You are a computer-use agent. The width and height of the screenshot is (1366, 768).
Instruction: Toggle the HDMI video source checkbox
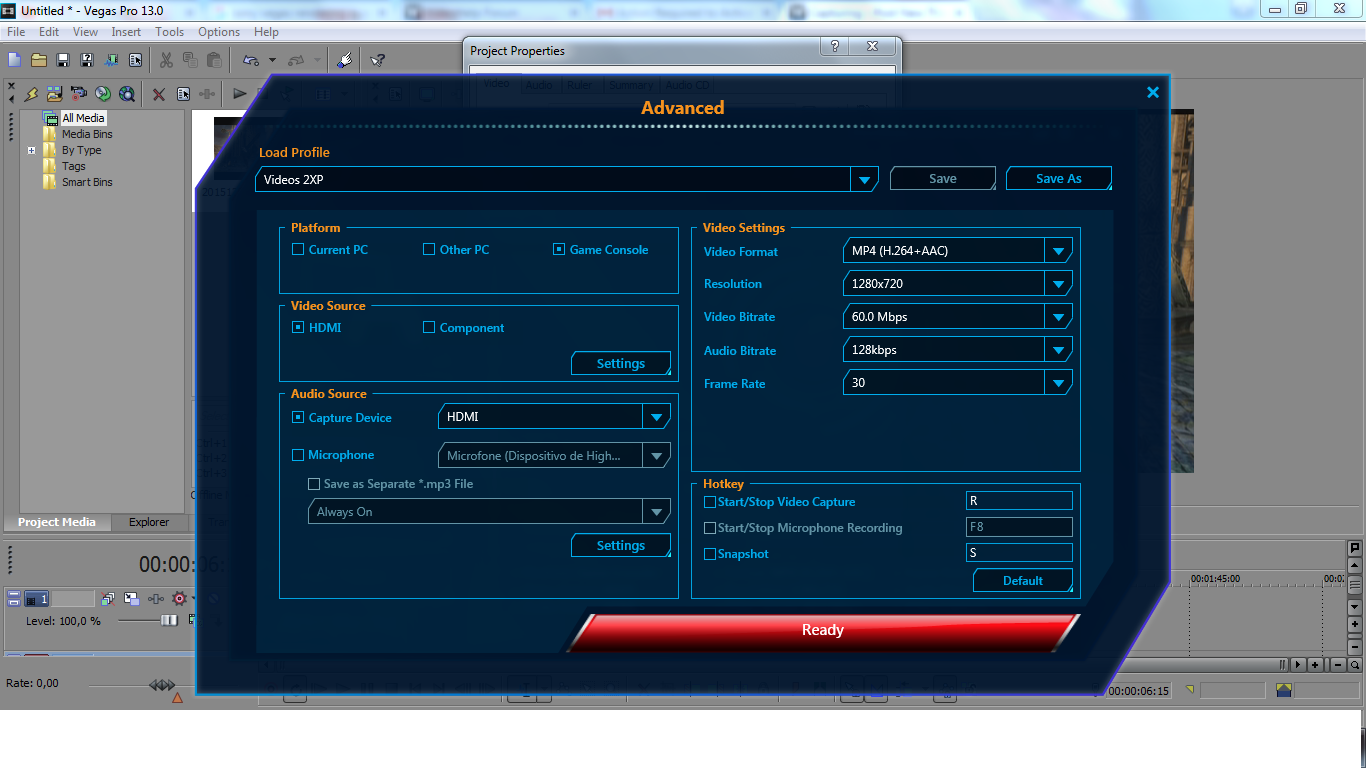click(298, 327)
